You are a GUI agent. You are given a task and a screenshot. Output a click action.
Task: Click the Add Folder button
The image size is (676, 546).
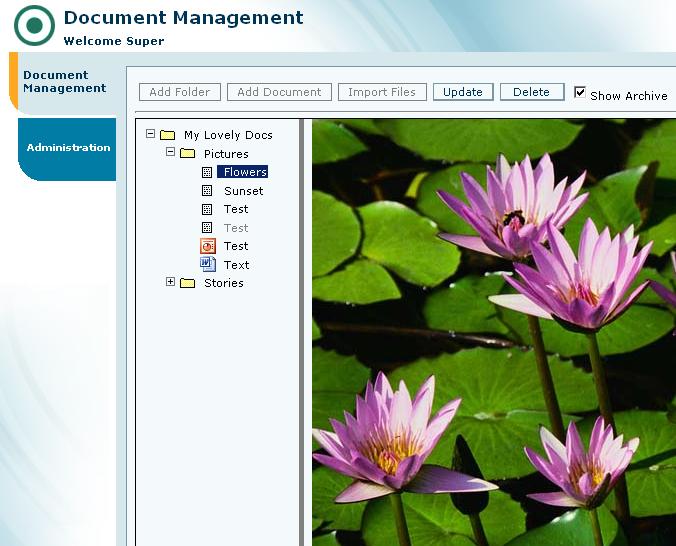click(x=180, y=92)
